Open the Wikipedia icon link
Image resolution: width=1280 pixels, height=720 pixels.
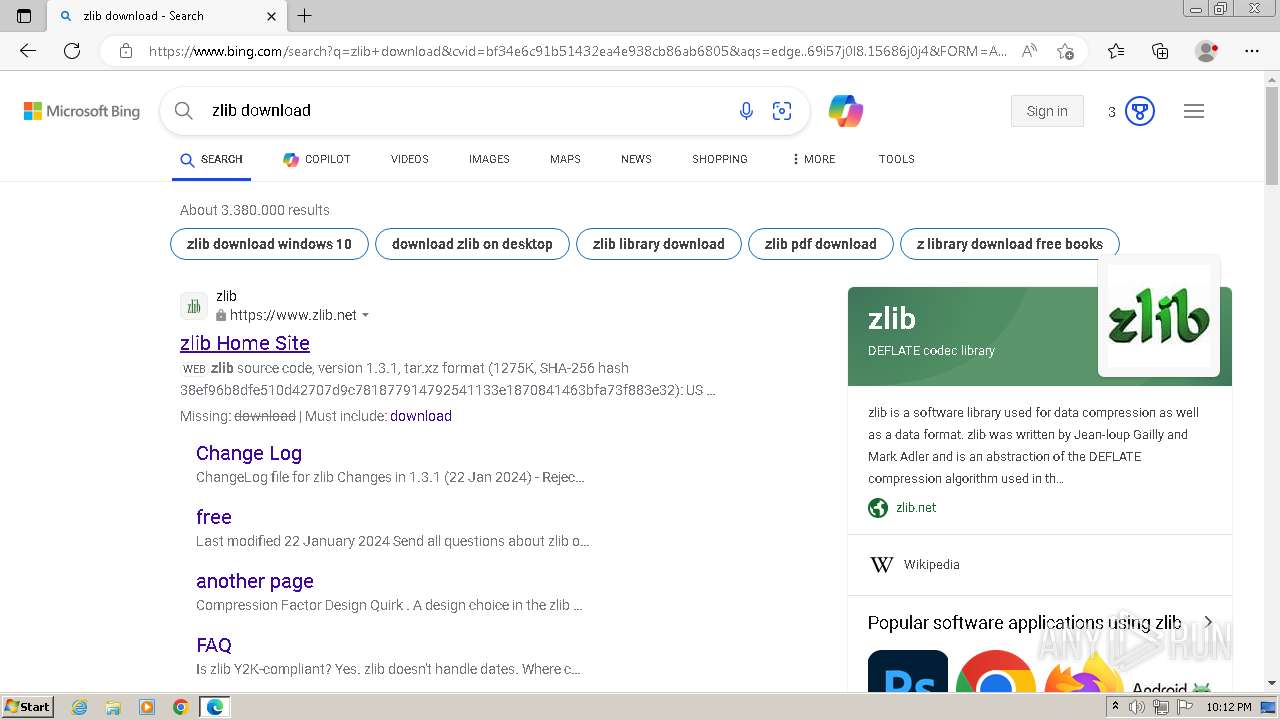coord(881,565)
